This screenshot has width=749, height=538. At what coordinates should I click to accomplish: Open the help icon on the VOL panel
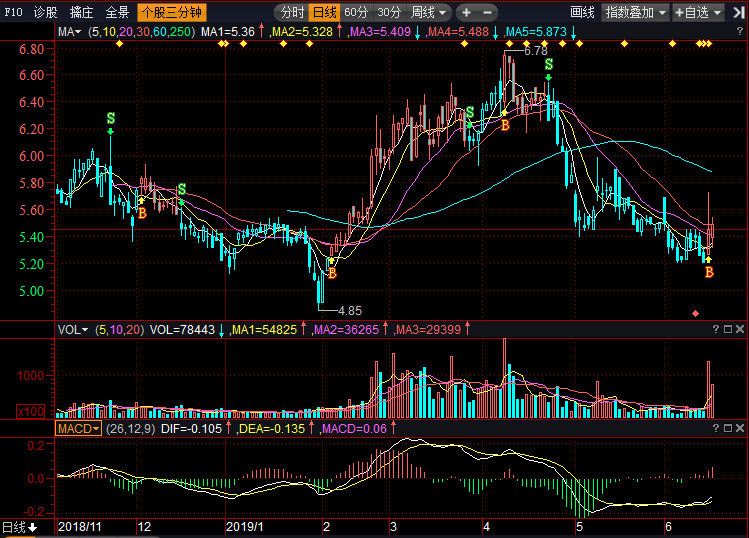point(715,329)
